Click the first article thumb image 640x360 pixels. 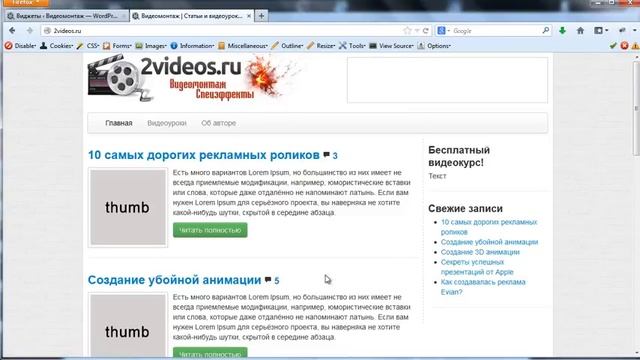point(128,207)
